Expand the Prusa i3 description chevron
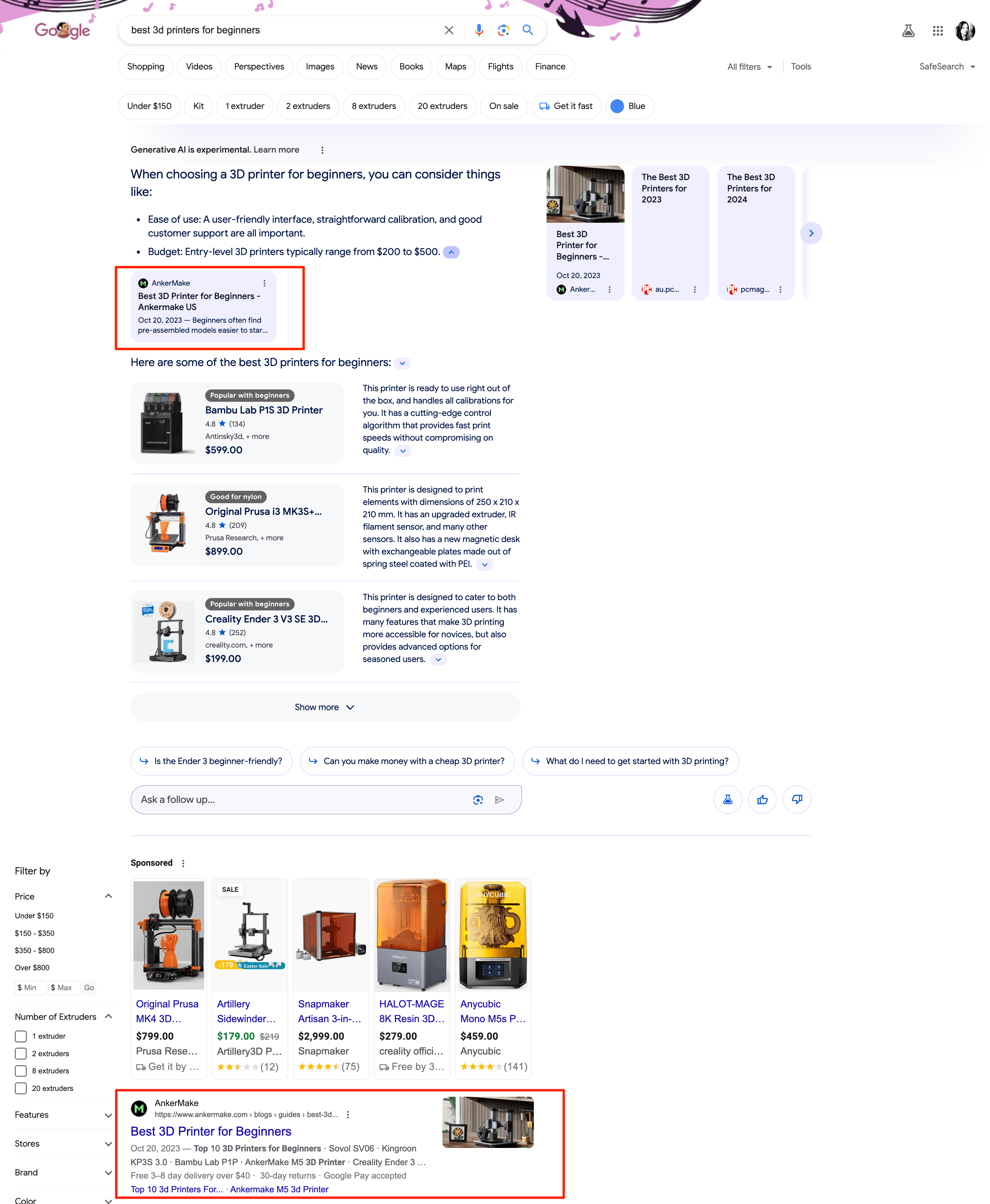The width and height of the screenshot is (990, 1204). (484, 565)
